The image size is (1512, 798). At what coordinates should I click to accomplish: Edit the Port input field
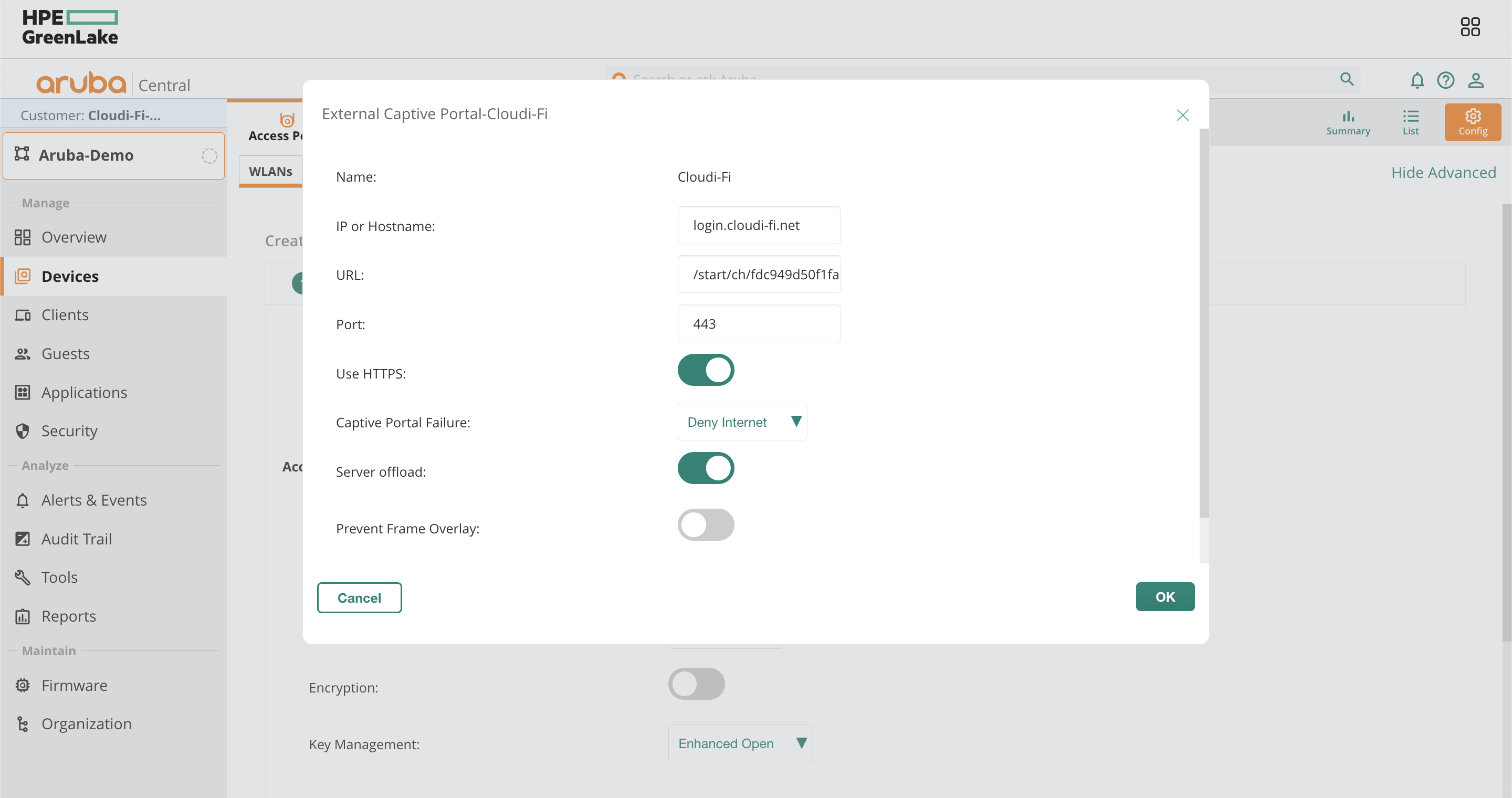click(759, 323)
